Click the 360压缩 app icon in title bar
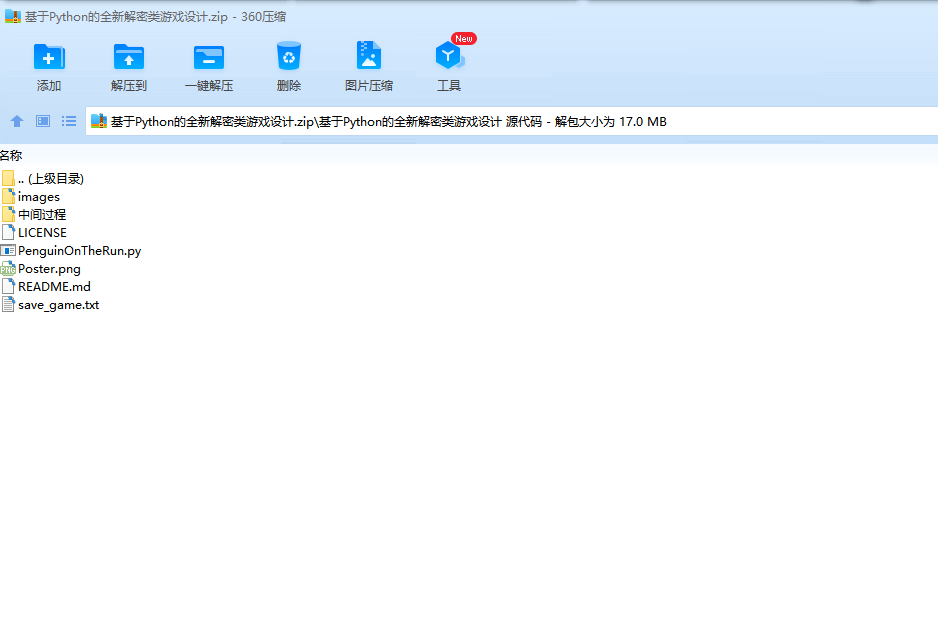This screenshot has height=620, width=938. pos(13,17)
